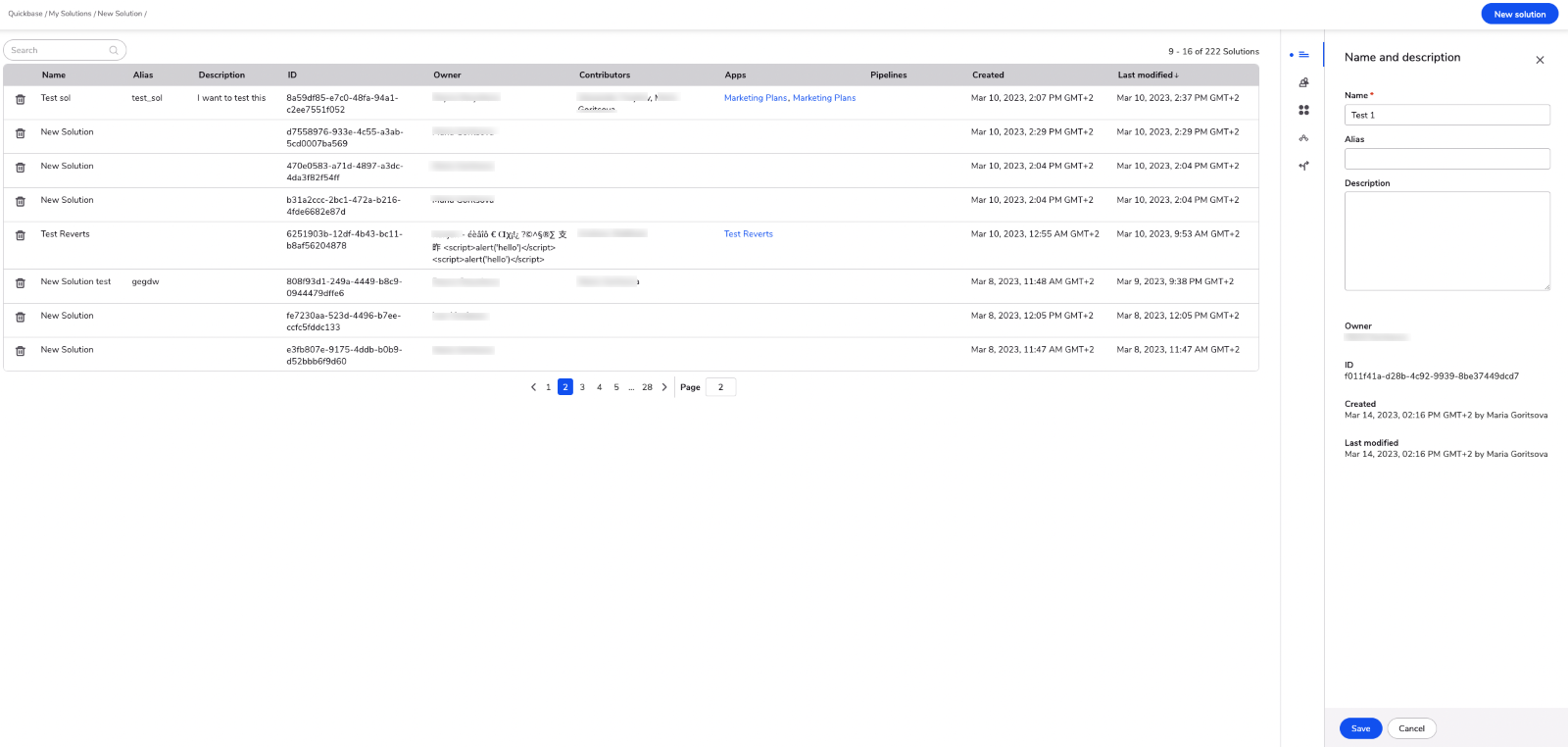Image resolution: width=1568 pixels, height=747 pixels.
Task: Save the solution details
Action: (1360, 728)
